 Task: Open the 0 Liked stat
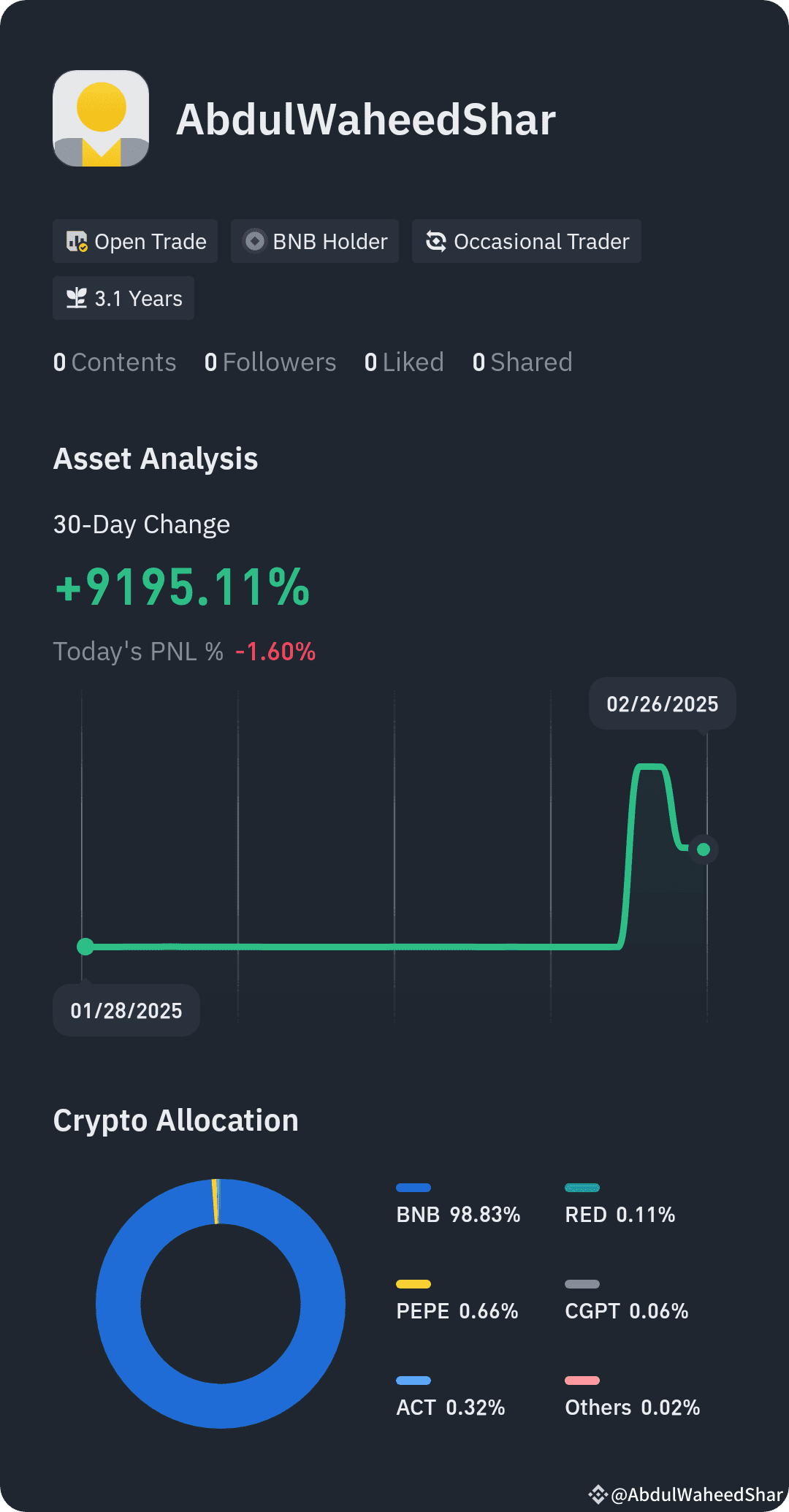coord(404,362)
